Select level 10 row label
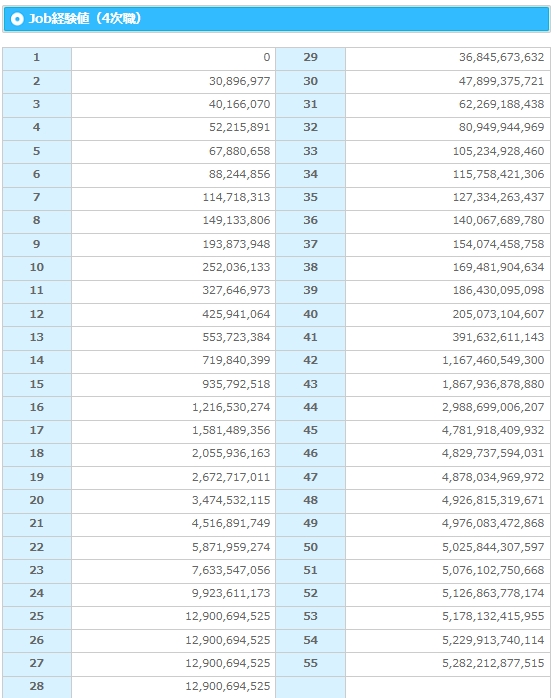This screenshot has height=698, width=555. tap(37, 268)
